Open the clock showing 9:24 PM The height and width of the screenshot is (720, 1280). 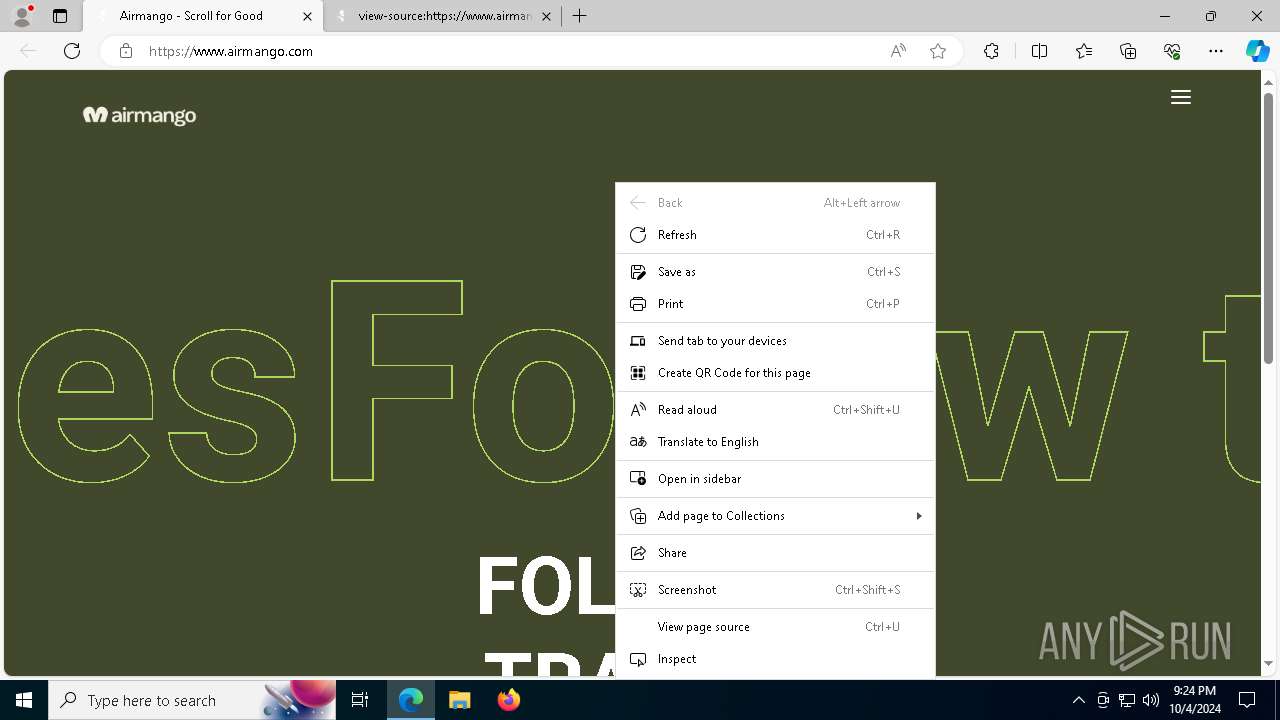[x=1195, y=700]
